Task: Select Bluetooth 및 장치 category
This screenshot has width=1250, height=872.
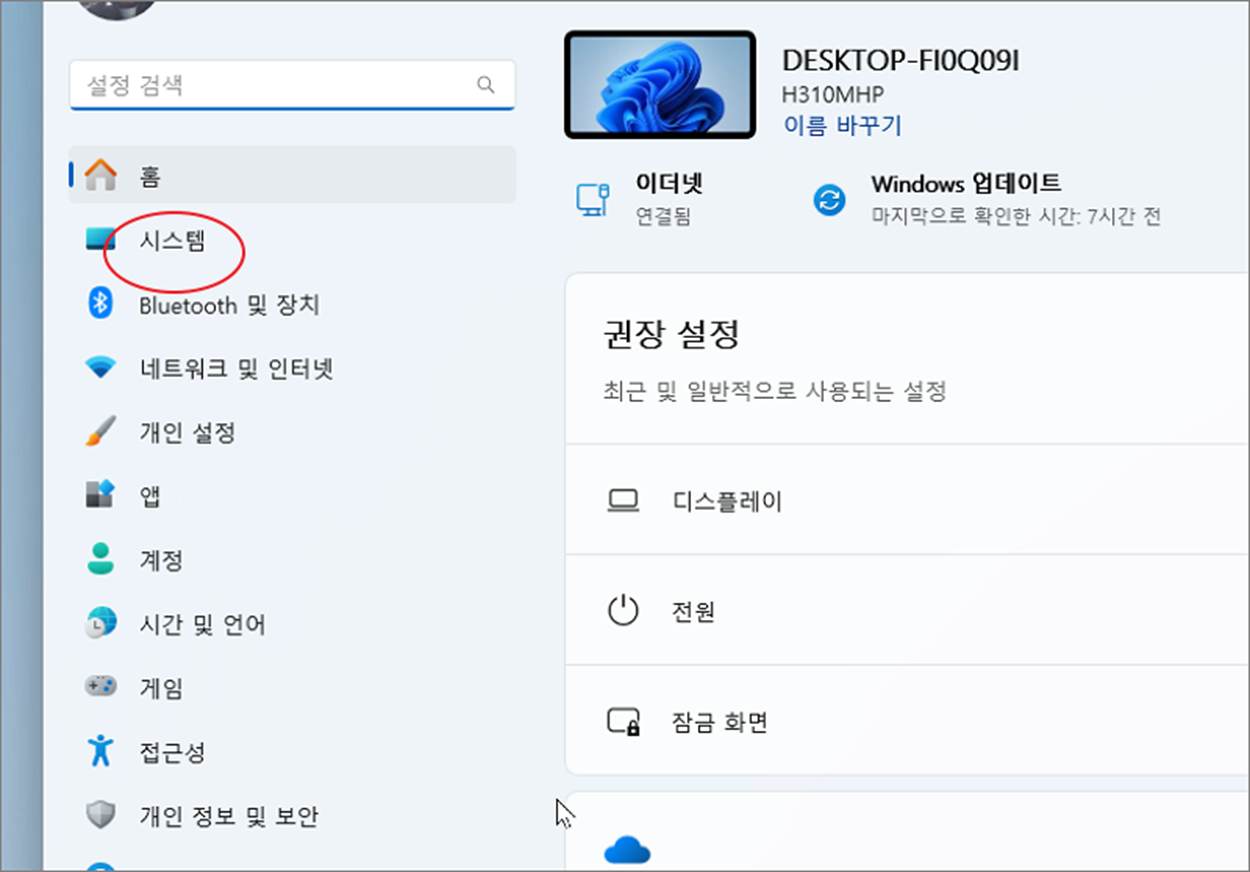Action: tap(292, 304)
